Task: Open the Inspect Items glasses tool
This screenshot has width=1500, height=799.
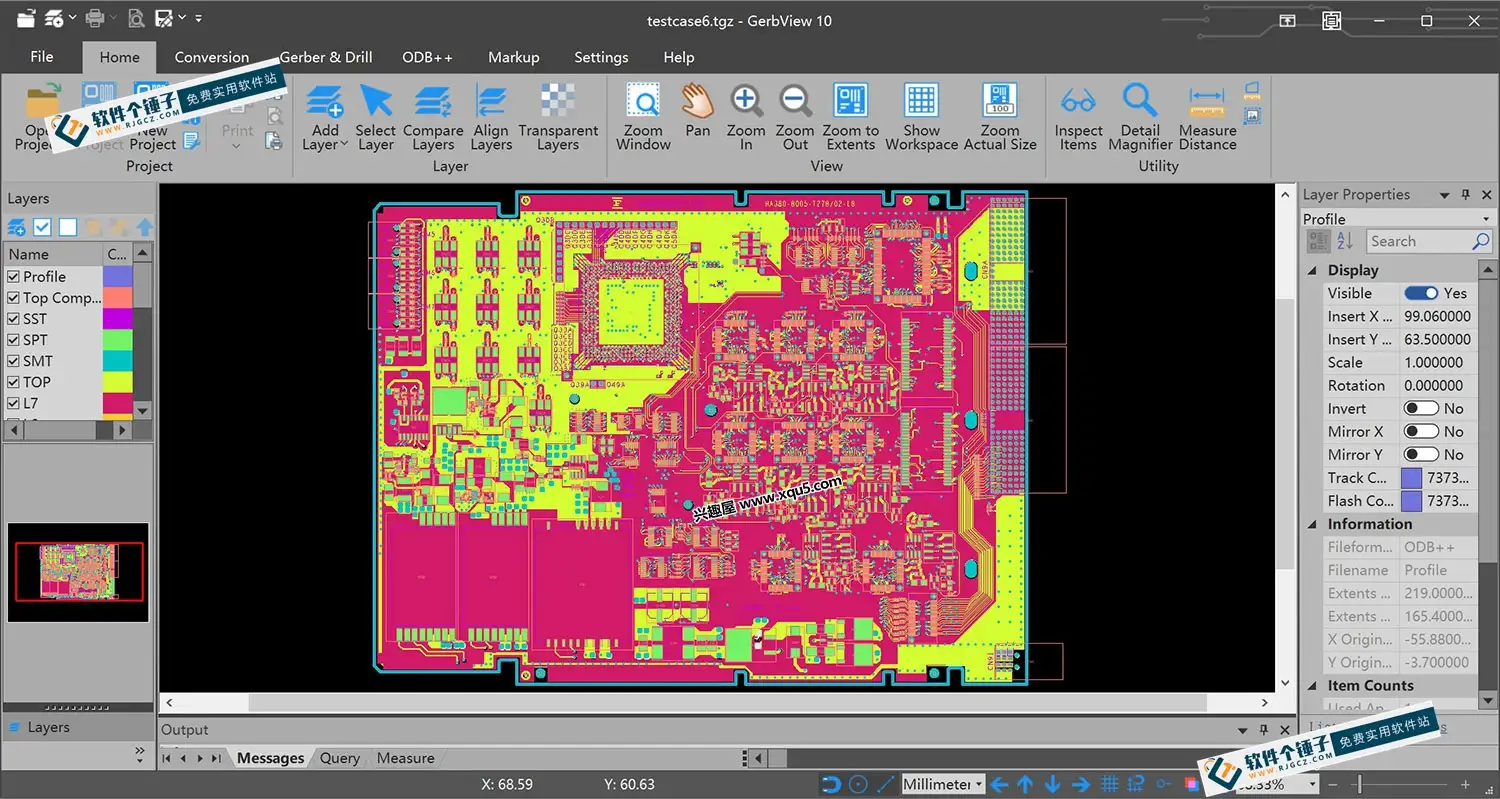Action: coord(1078,116)
